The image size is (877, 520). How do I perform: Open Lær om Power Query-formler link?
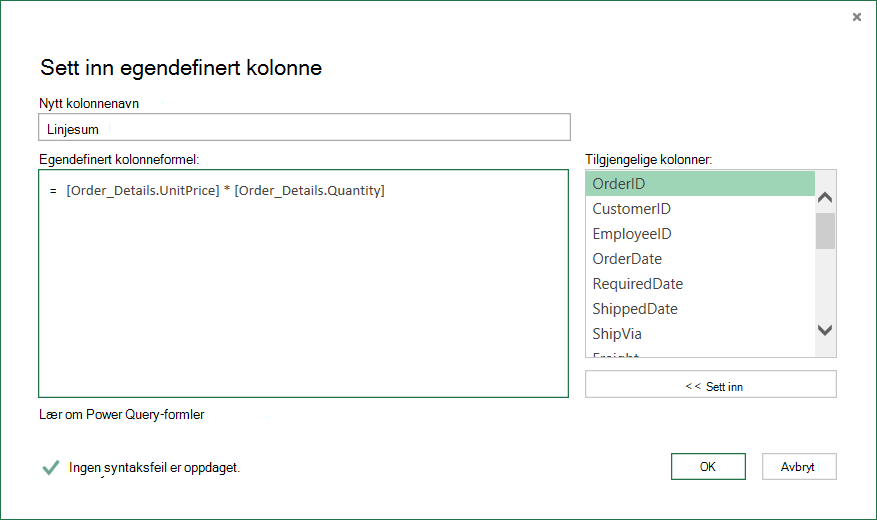click(x=121, y=414)
